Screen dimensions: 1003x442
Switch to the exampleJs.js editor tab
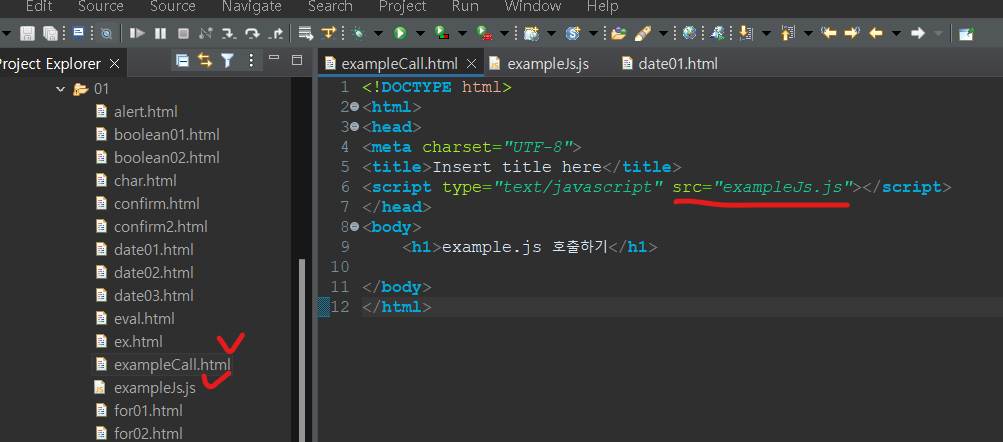(539, 63)
